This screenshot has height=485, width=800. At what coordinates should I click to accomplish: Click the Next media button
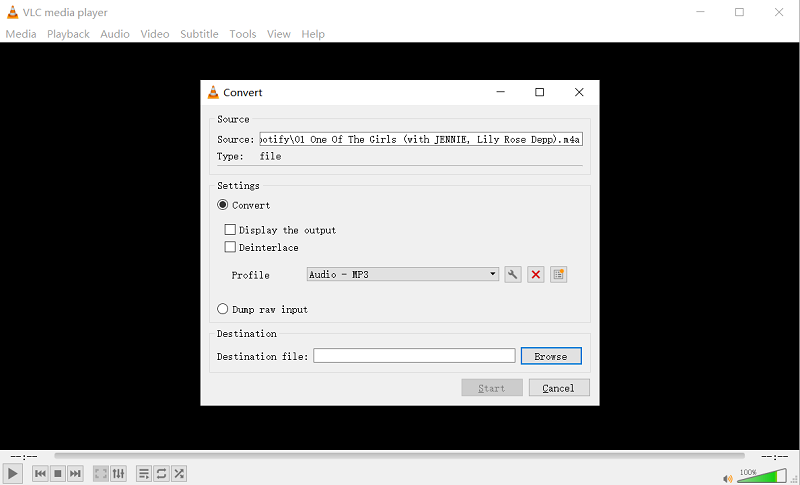[75, 474]
